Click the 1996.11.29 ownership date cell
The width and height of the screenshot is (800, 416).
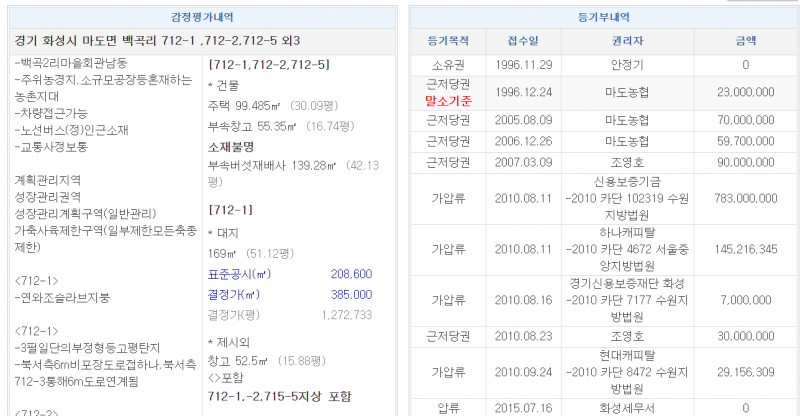click(522, 66)
